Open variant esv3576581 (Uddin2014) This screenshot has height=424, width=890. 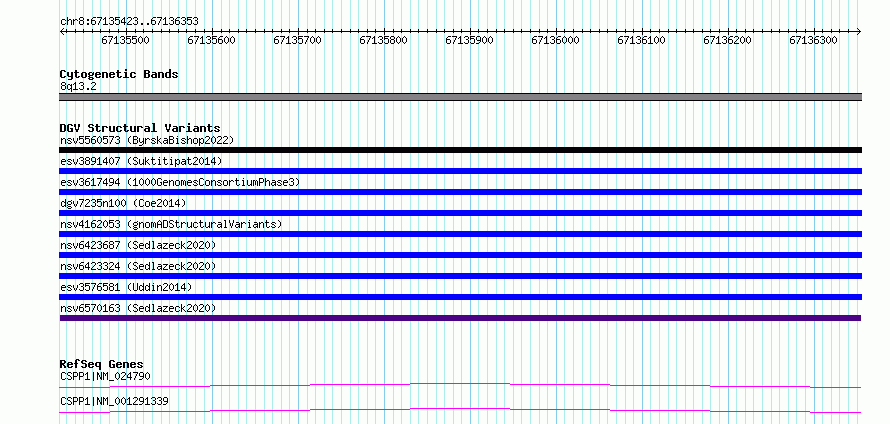point(126,287)
